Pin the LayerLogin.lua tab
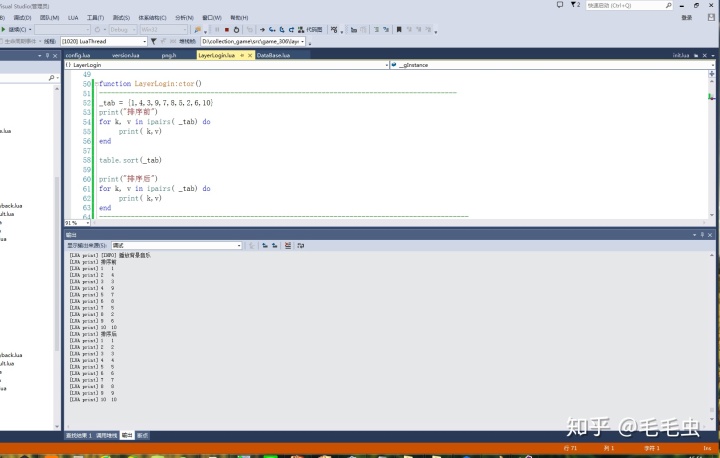Viewport: 720px width, 458px height. click(x=242, y=55)
